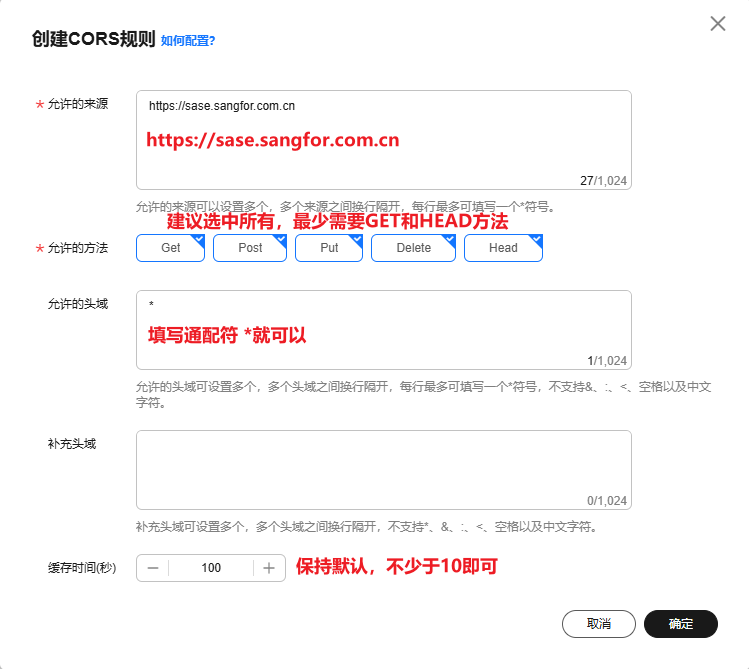Click the cache time value field showing 100
Viewport: 749px width, 669px height.
211,568
